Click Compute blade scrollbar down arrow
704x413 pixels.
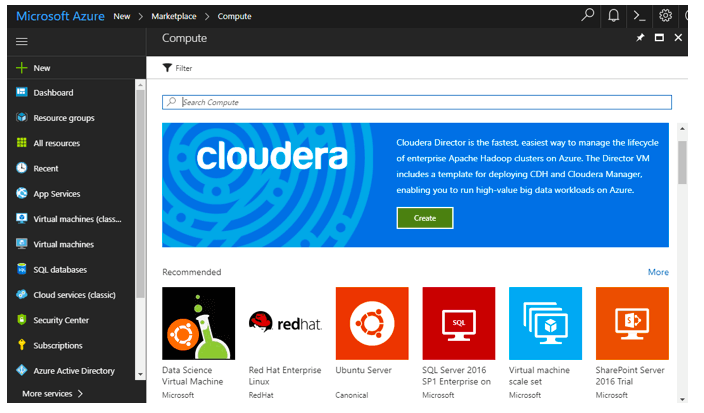[682, 399]
